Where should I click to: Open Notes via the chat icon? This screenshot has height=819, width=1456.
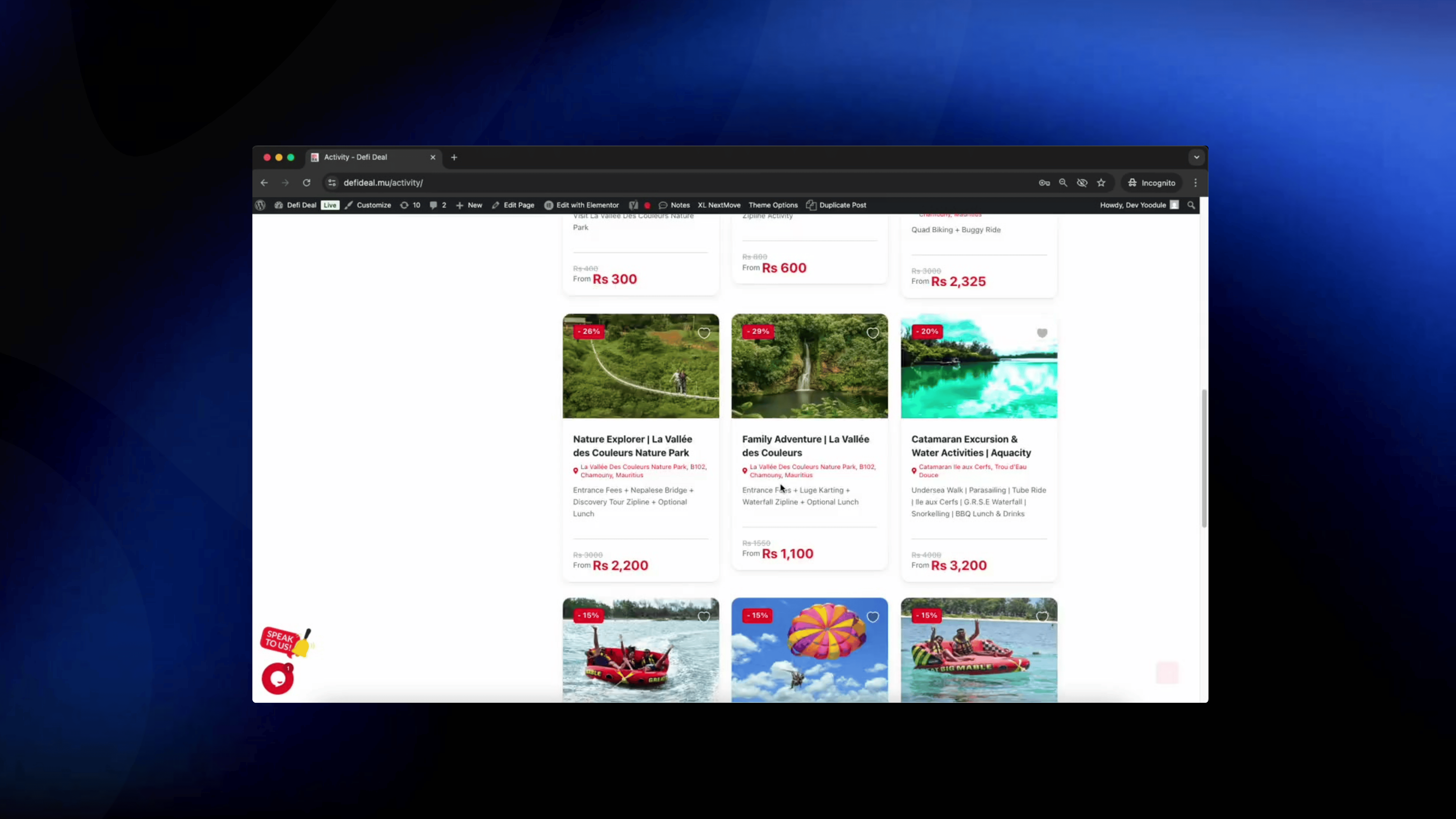click(x=663, y=205)
